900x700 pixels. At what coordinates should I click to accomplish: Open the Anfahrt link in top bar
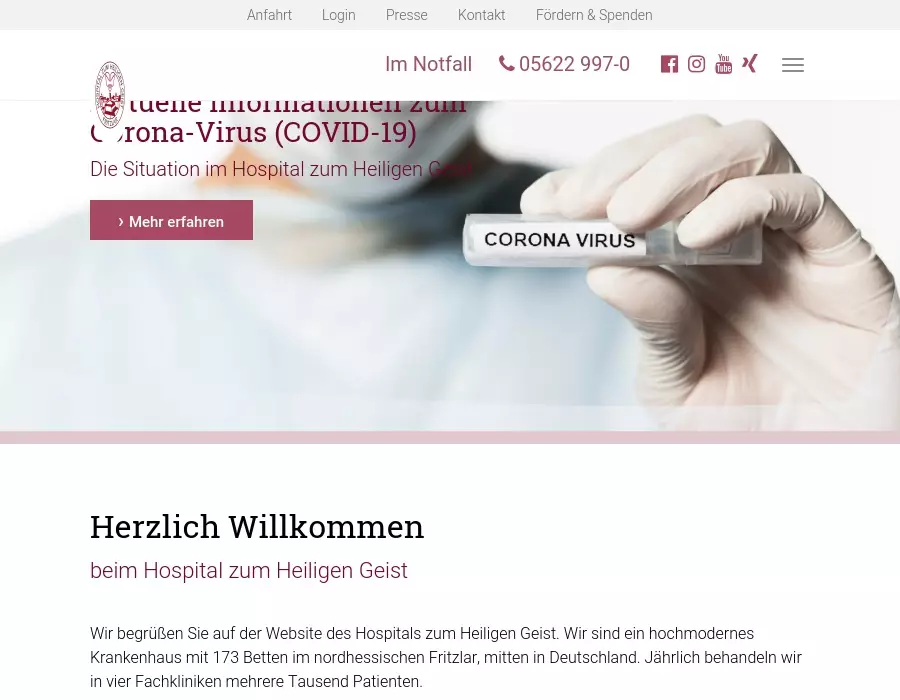(269, 15)
